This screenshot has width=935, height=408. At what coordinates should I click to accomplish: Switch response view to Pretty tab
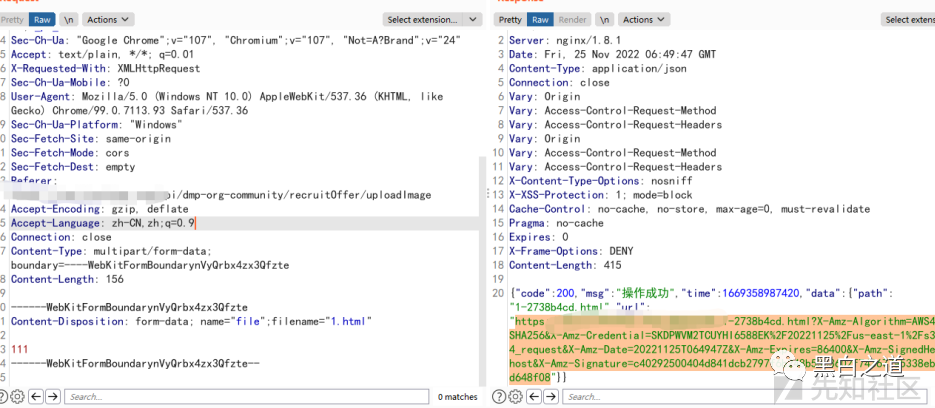(510, 19)
